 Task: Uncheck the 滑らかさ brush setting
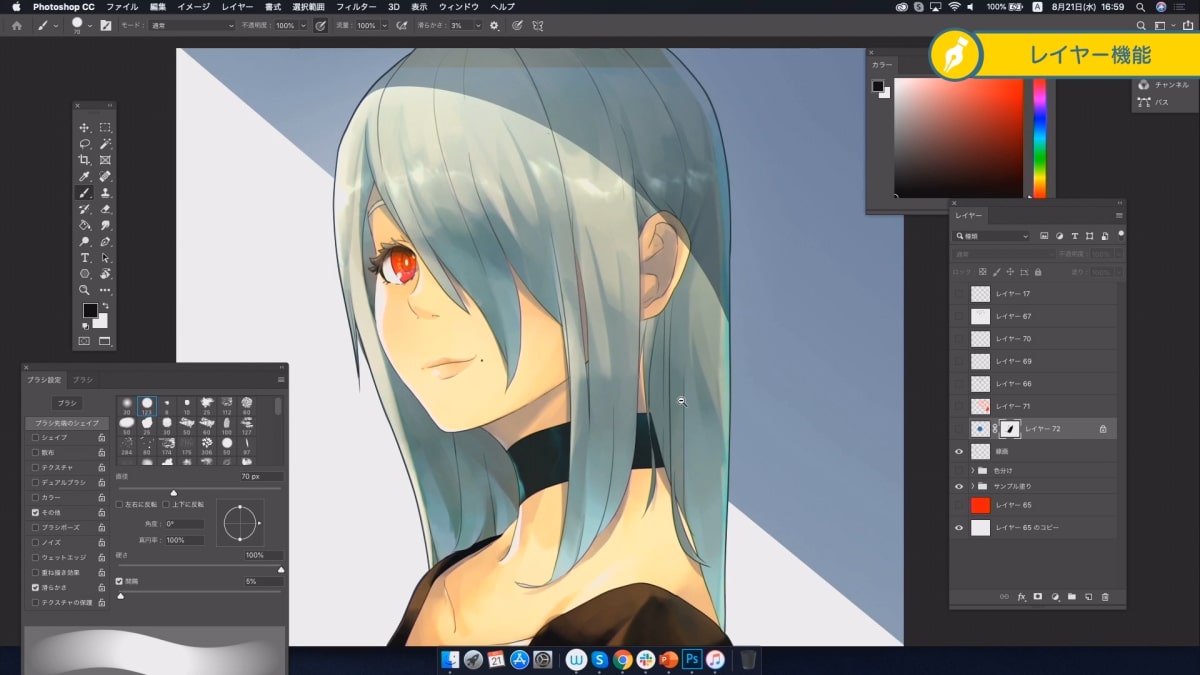coord(36,588)
